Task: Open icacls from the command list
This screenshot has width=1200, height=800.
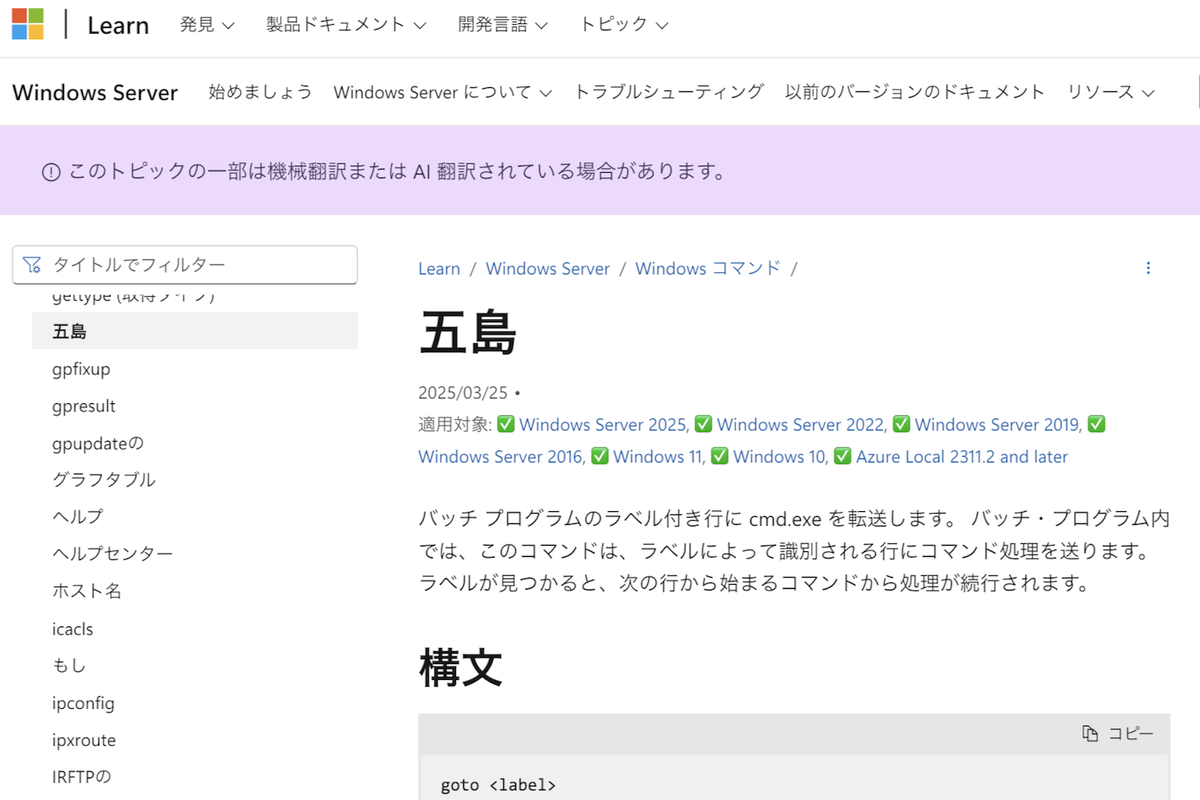Action: tap(72, 628)
